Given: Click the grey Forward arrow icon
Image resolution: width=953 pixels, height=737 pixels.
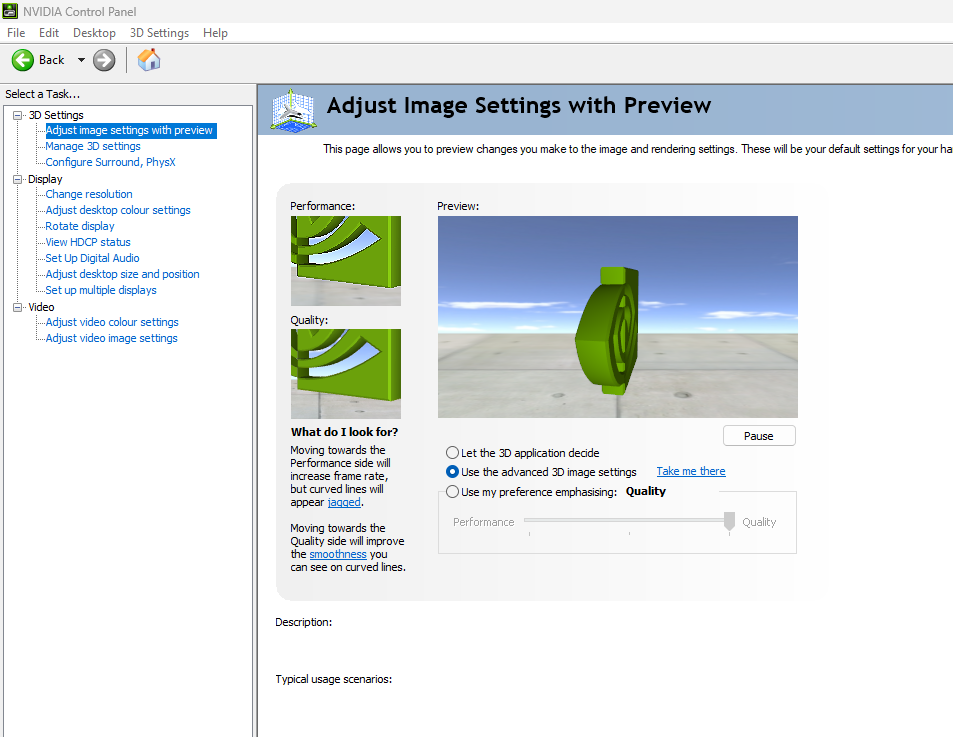Looking at the screenshot, I should (x=104, y=60).
